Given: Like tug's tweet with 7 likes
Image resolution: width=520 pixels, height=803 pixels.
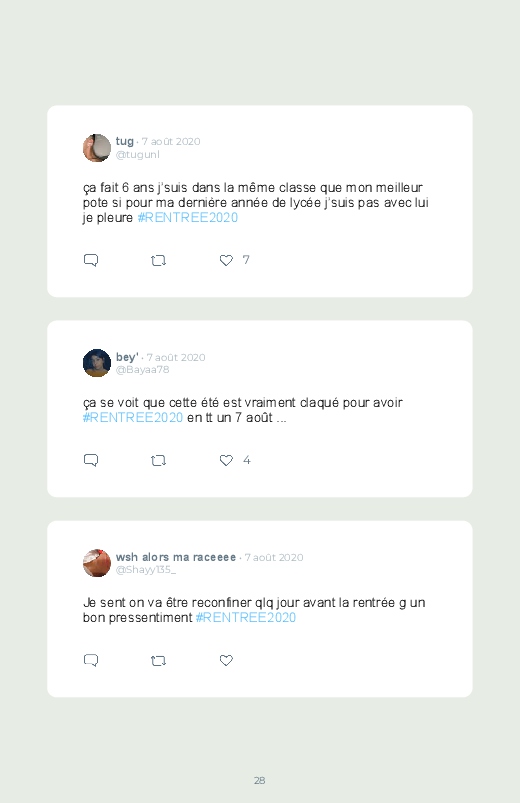Looking at the screenshot, I should point(226,260).
